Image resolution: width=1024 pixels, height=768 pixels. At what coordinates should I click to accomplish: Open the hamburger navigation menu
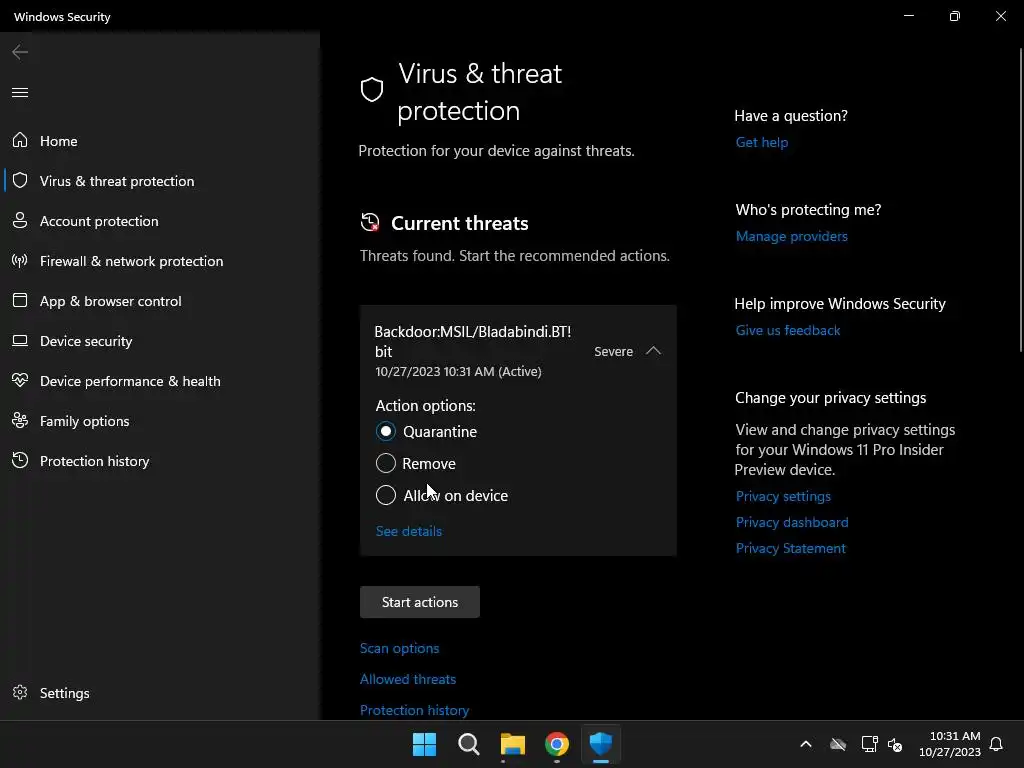pyautogui.click(x=20, y=92)
